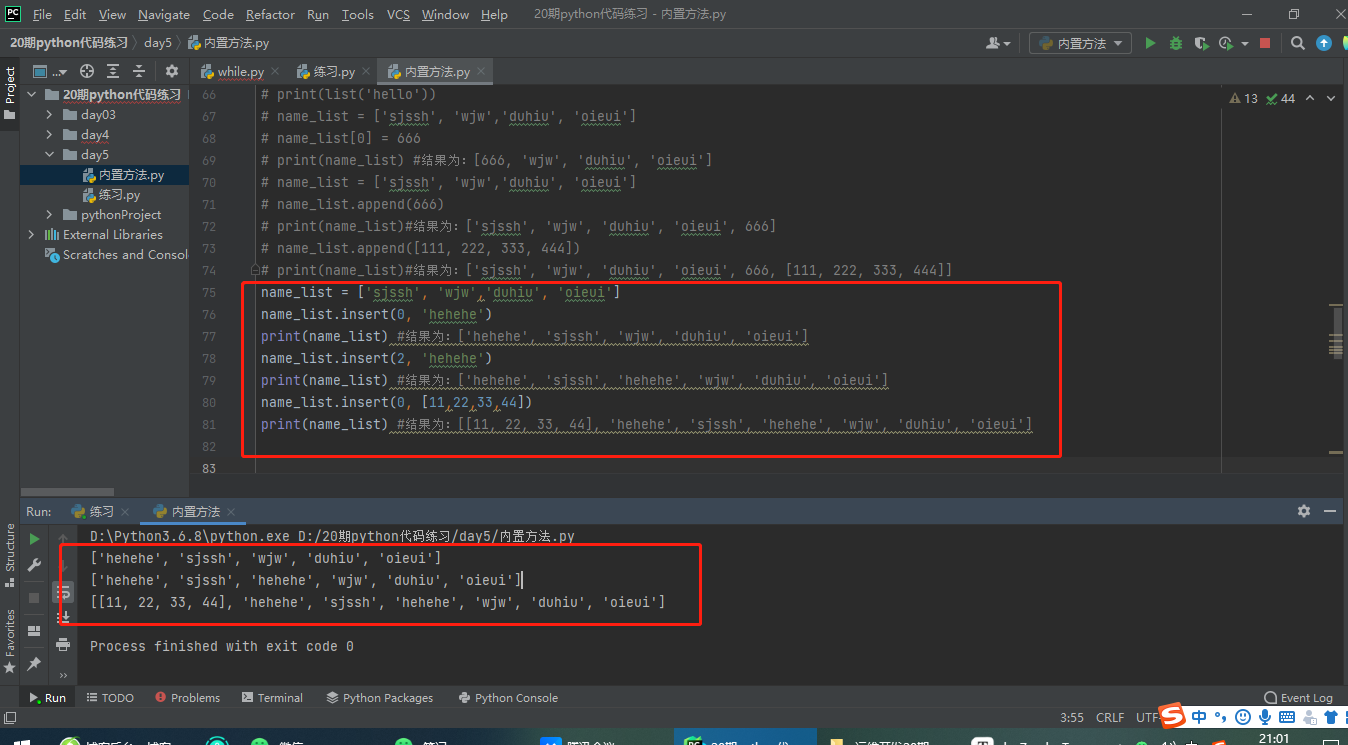Image resolution: width=1348 pixels, height=745 pixels.
Task: Expand the day4 folder
Action: tap(49, 135)
